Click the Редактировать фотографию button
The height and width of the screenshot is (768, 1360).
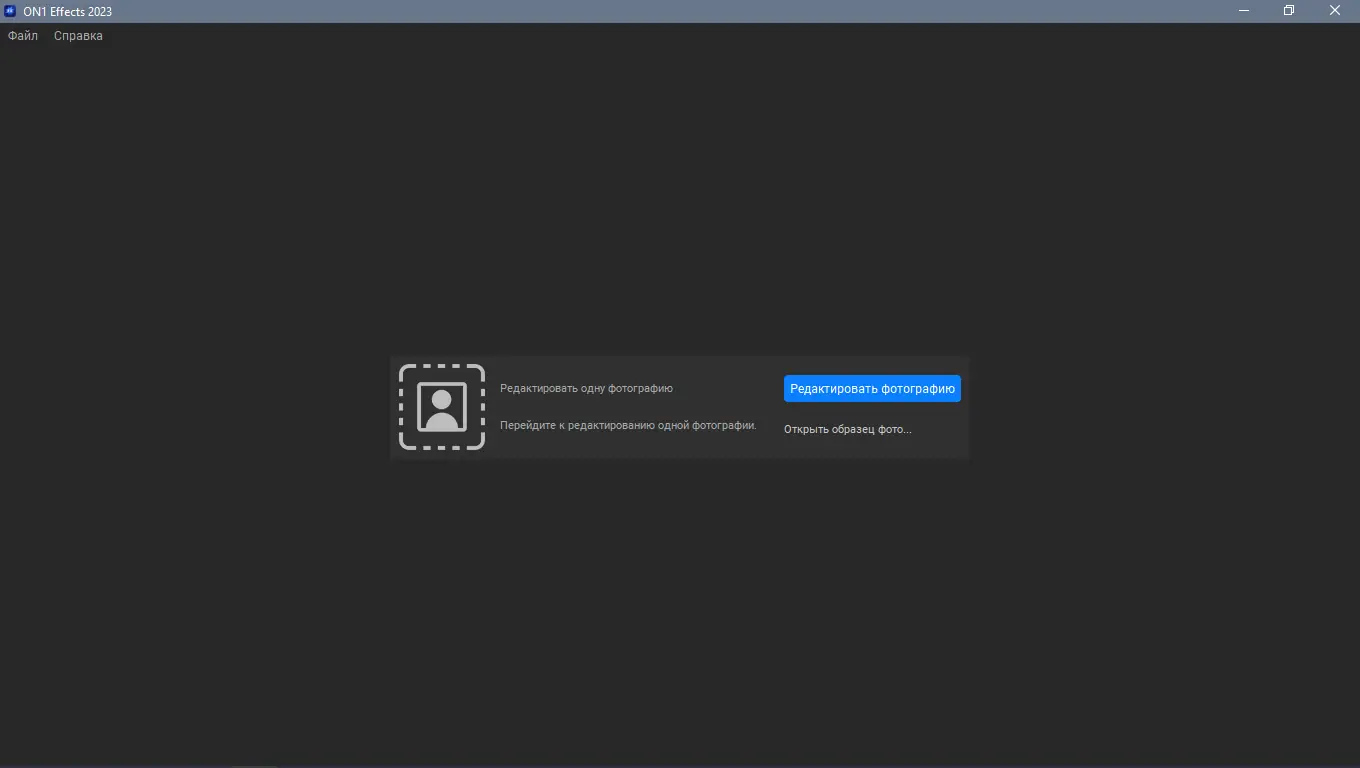coord(872,389)
